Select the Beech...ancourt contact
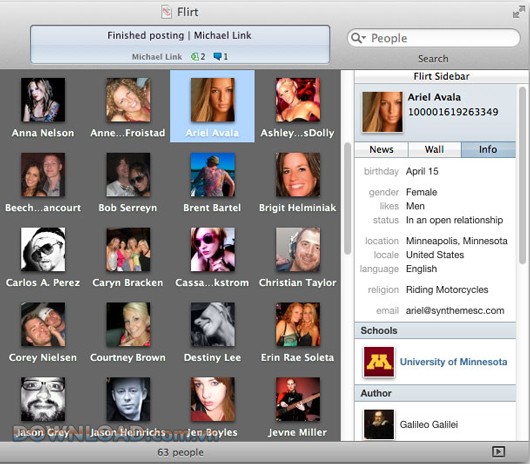This screenshot has width=530, height=464. tap(43, 175)
